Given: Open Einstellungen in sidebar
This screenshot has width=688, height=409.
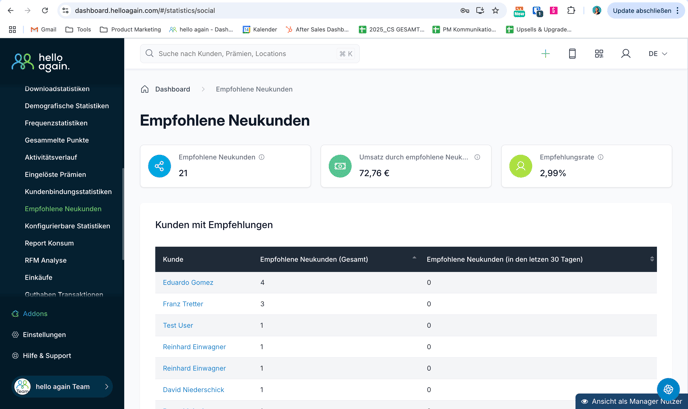Looking at the screenshot, I should tap(39, 334).
